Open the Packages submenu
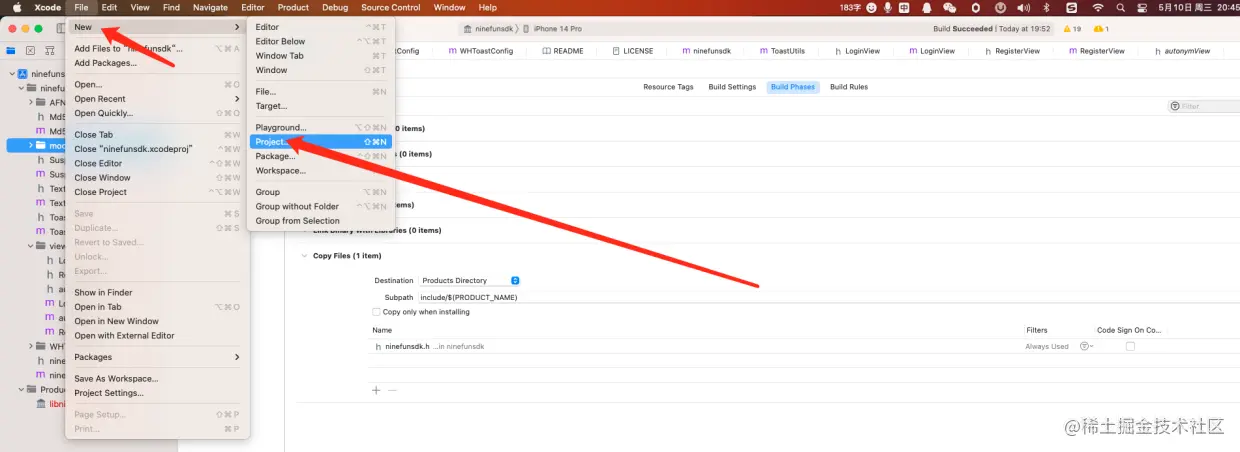 tap(158, 357)
